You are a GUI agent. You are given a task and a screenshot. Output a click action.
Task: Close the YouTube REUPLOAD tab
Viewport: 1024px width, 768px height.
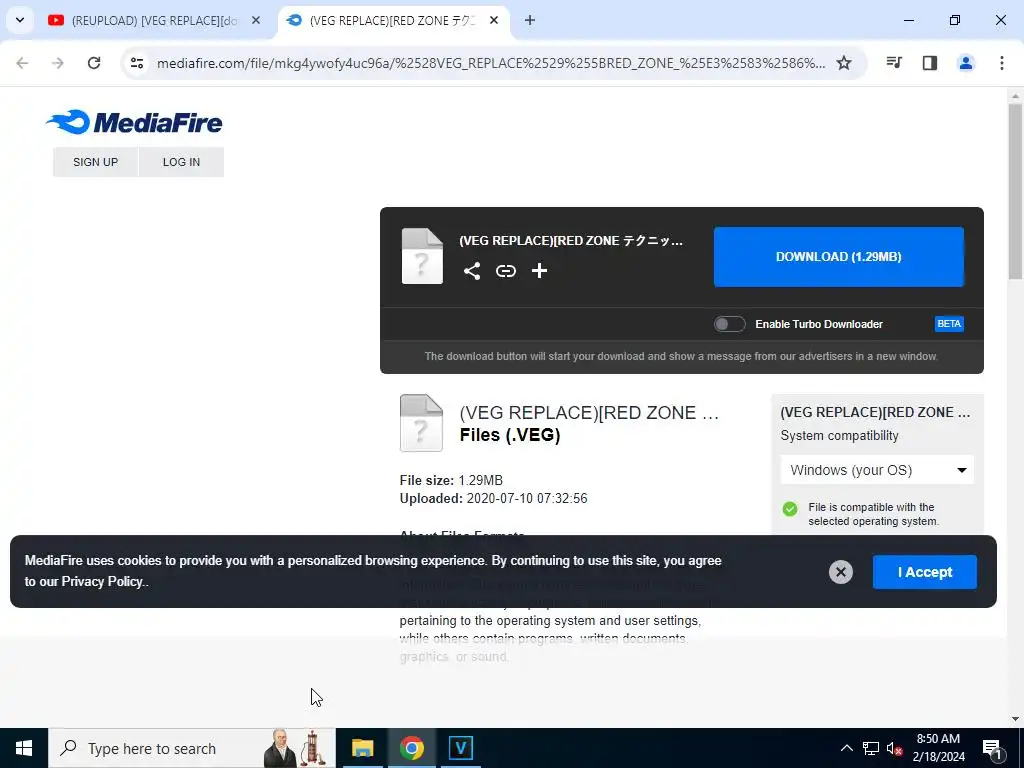[256, 20]
